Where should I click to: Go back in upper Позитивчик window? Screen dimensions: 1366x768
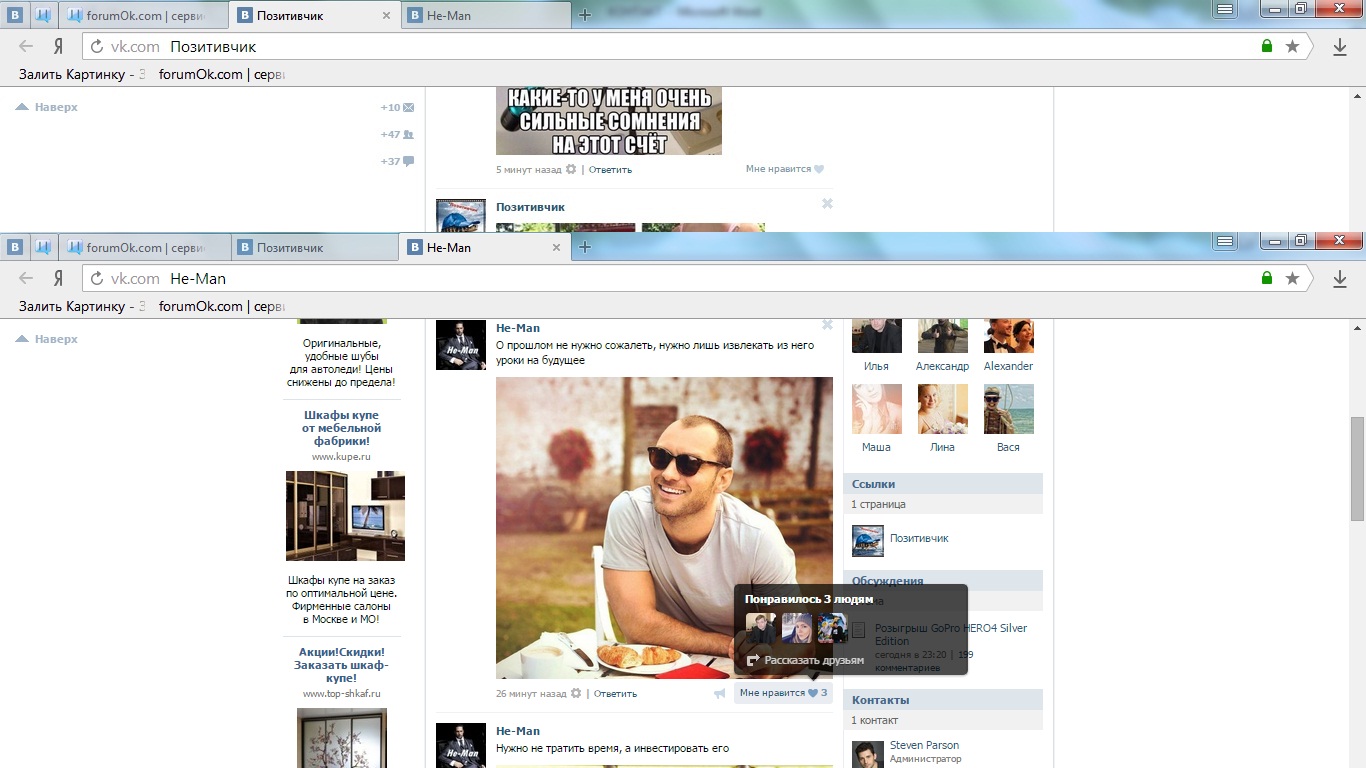(26, 46)
